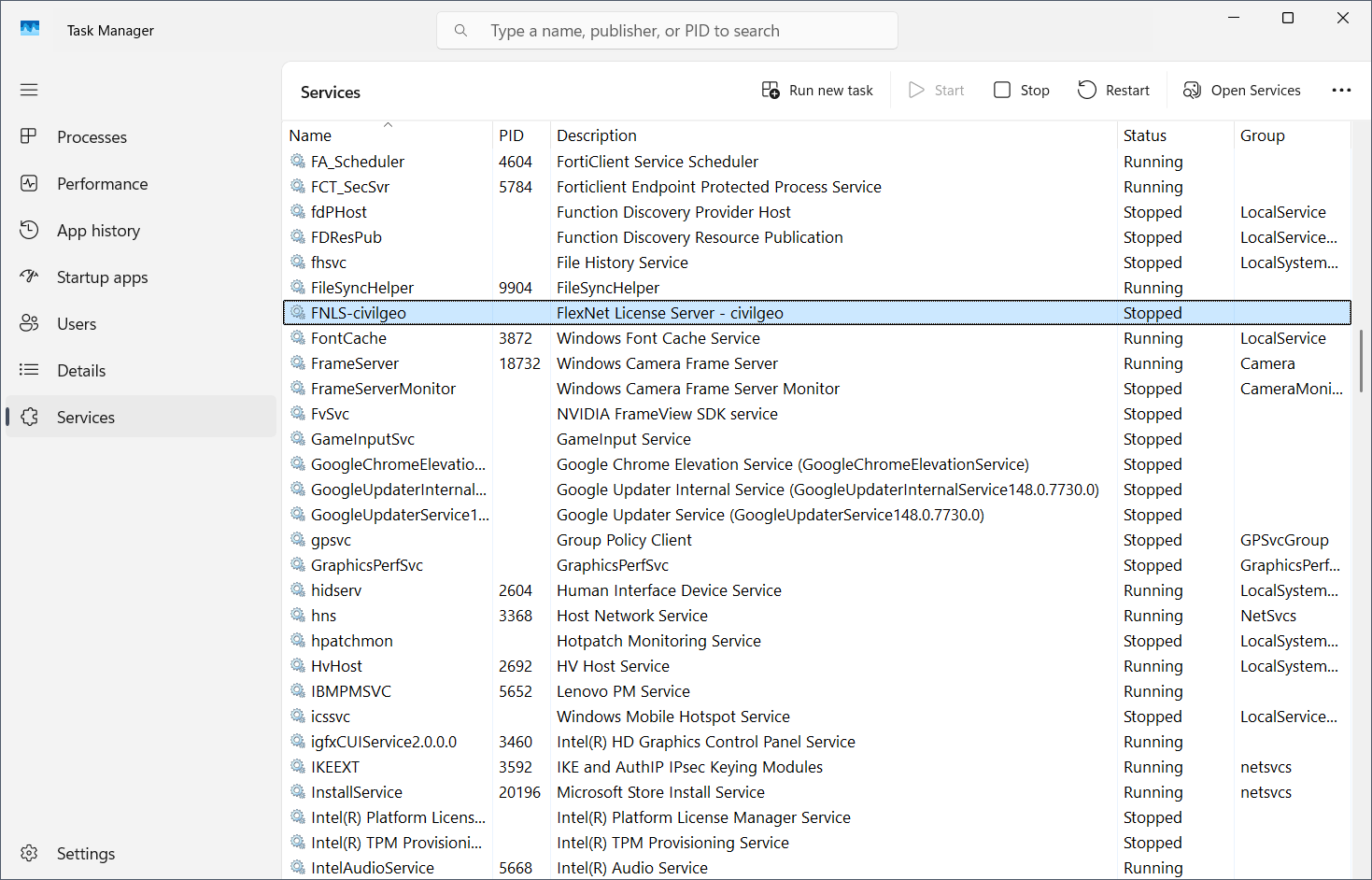Select the InstallService service name
The height and width of the screenshot is (880, 1372).
357,792
